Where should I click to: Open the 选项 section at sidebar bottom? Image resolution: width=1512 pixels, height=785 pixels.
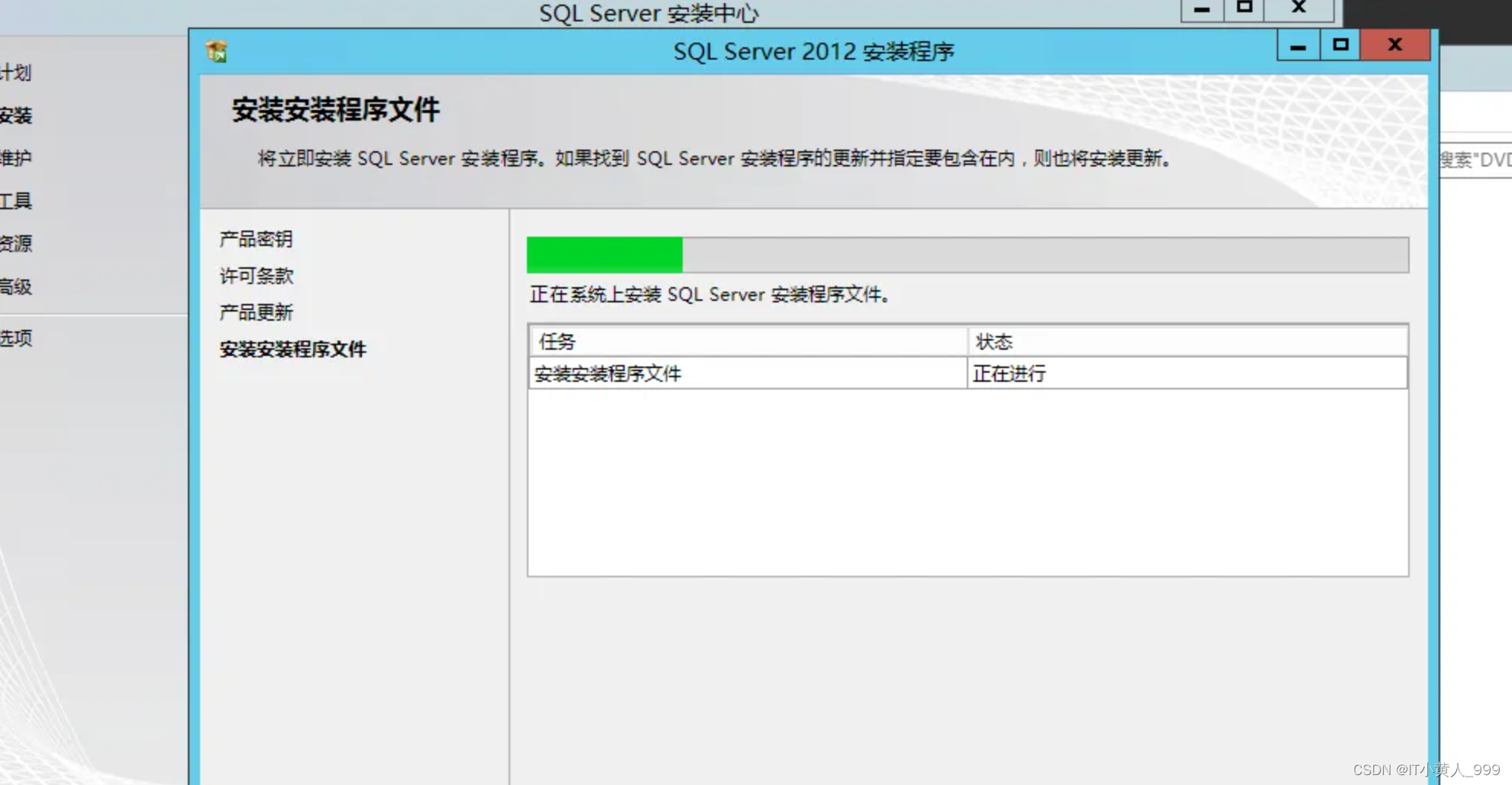[x=17, y=338]
